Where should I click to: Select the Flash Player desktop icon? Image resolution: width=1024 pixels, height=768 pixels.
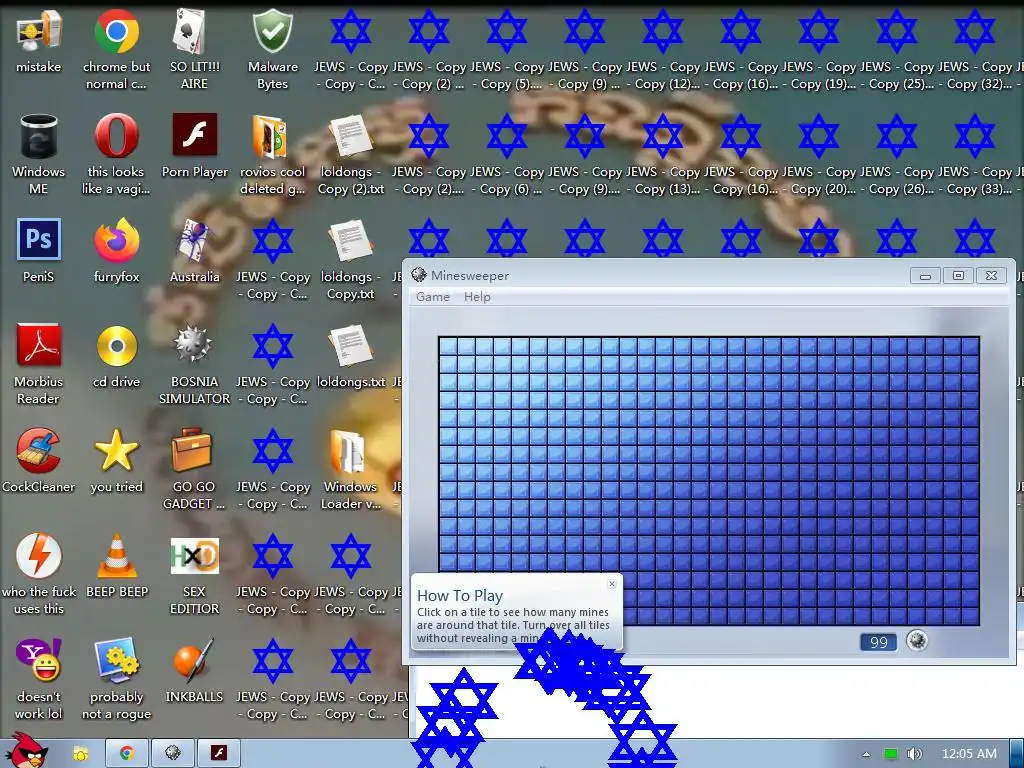pos(195,146)
